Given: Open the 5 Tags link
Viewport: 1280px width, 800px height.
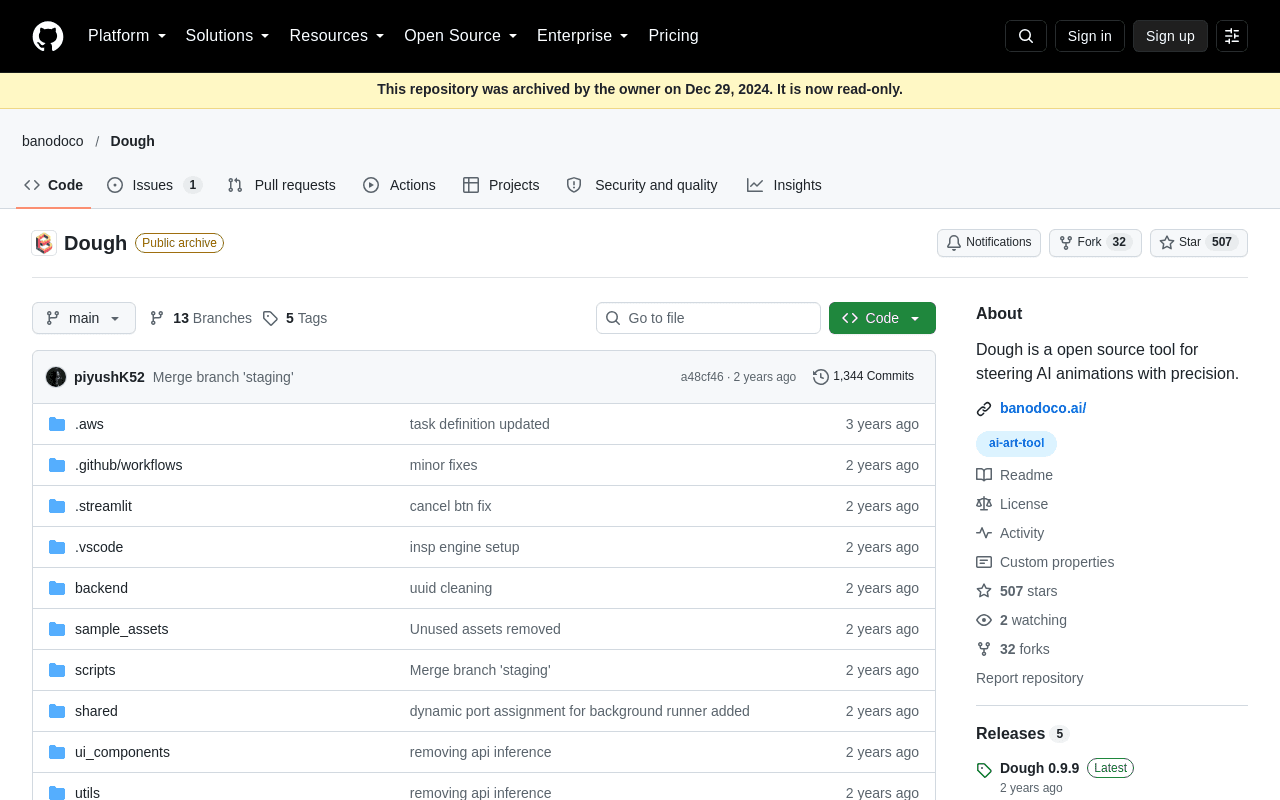Looking at the screenshot, I should 295,318.
